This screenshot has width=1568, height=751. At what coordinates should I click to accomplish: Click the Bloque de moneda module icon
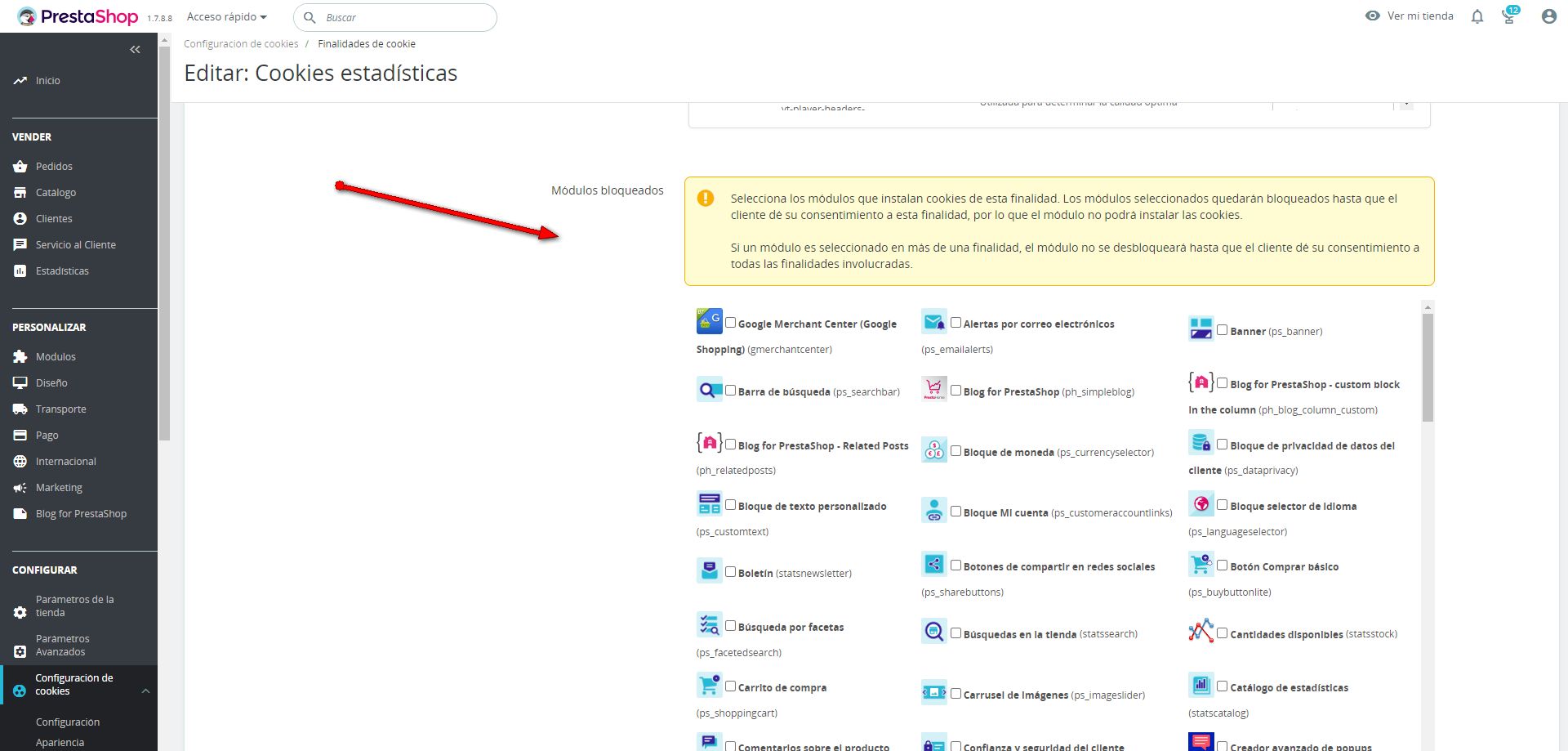[934, 449]
